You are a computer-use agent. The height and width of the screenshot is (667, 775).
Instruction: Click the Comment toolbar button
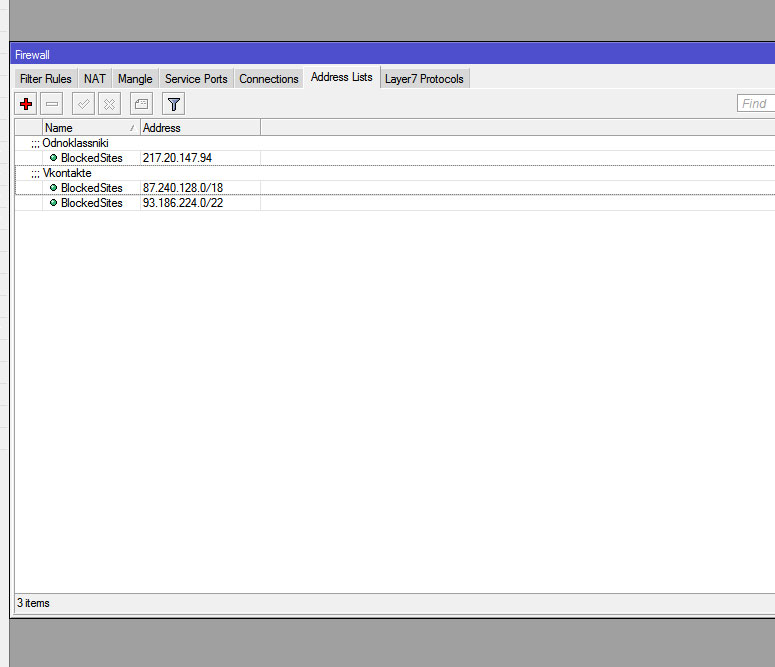141,104
